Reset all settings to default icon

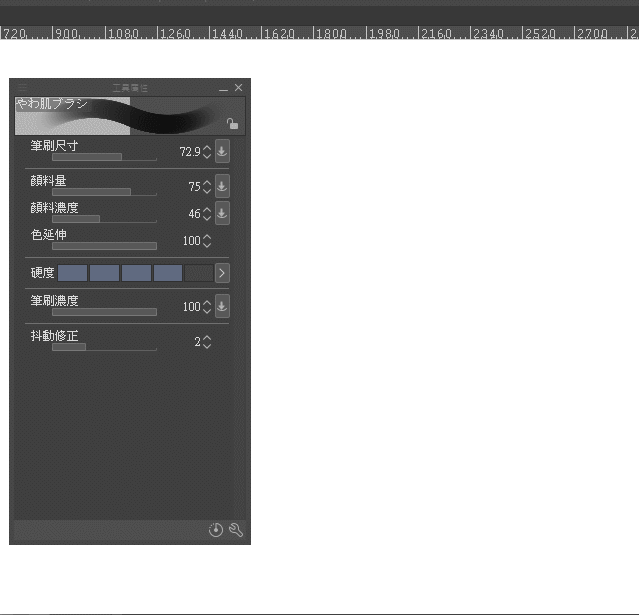pyautogui.click(x=216, y=529)
